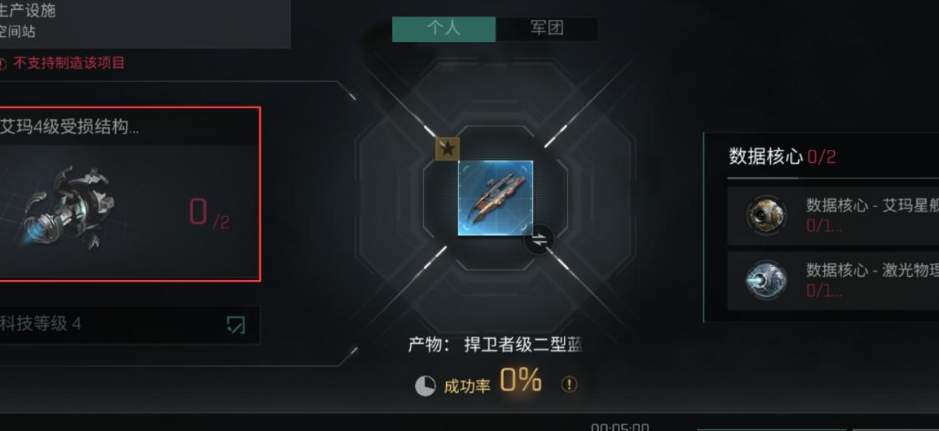939x431 pixels.
Task: Click the success rate info exclamation icon
Action: pos(569,384)
